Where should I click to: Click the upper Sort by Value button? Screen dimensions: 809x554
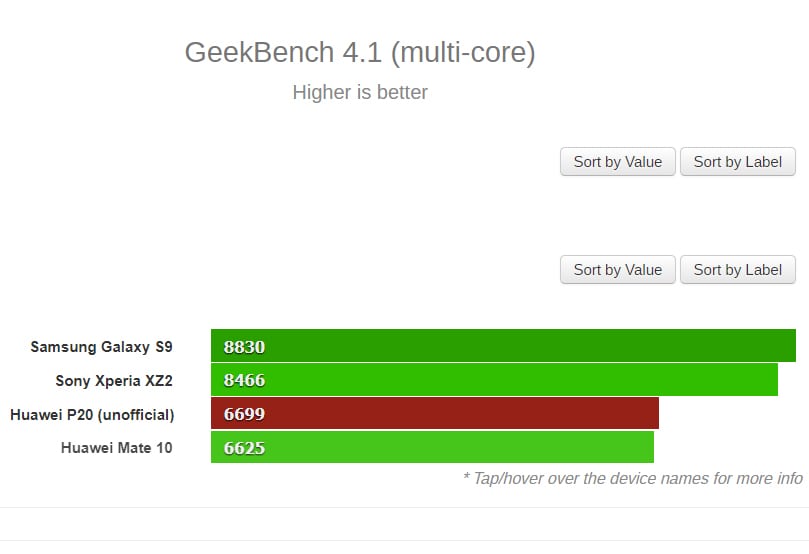click(618, 161)
